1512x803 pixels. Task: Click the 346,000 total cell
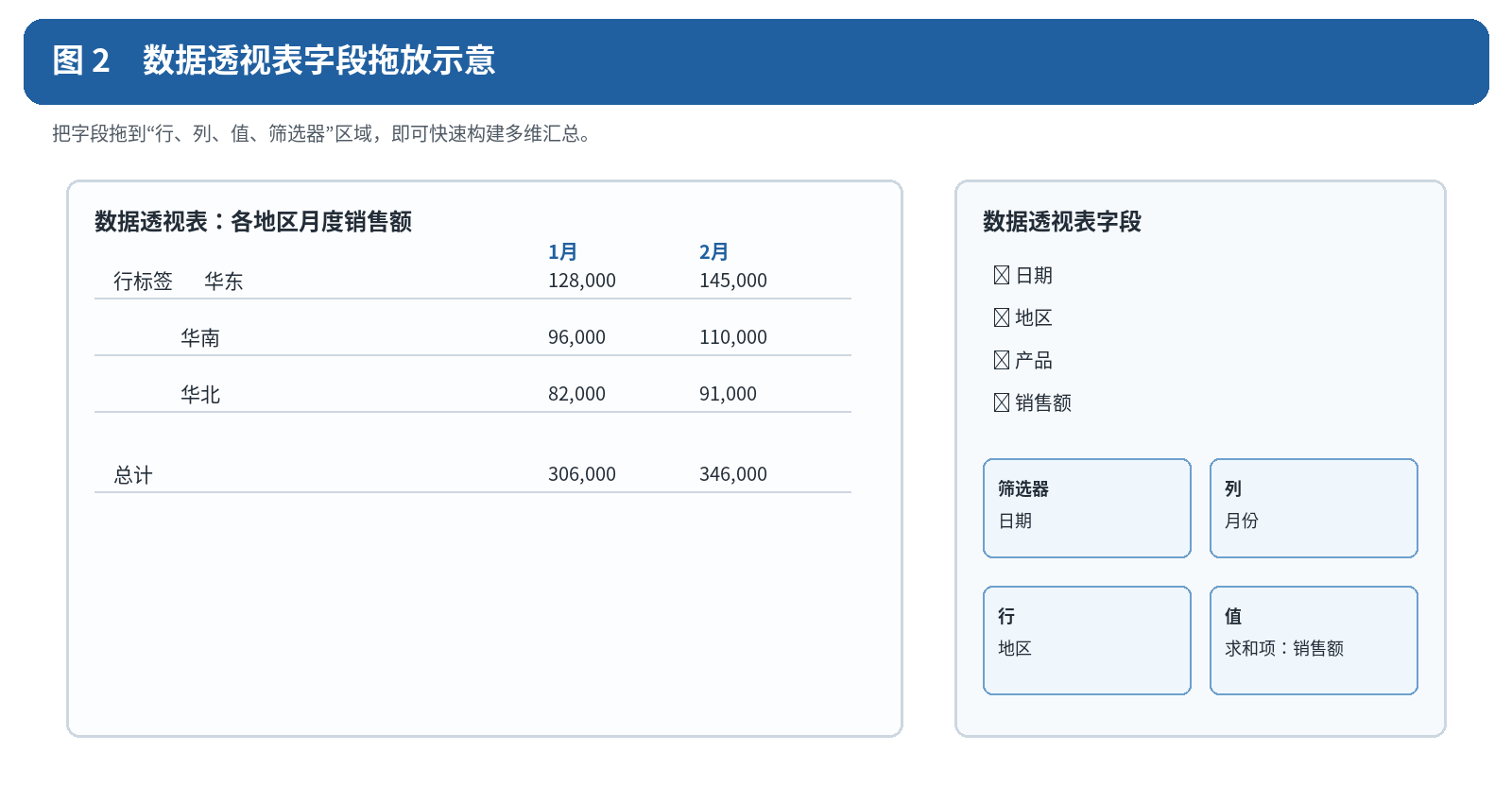pyautogui.click(x=733, y=474)
